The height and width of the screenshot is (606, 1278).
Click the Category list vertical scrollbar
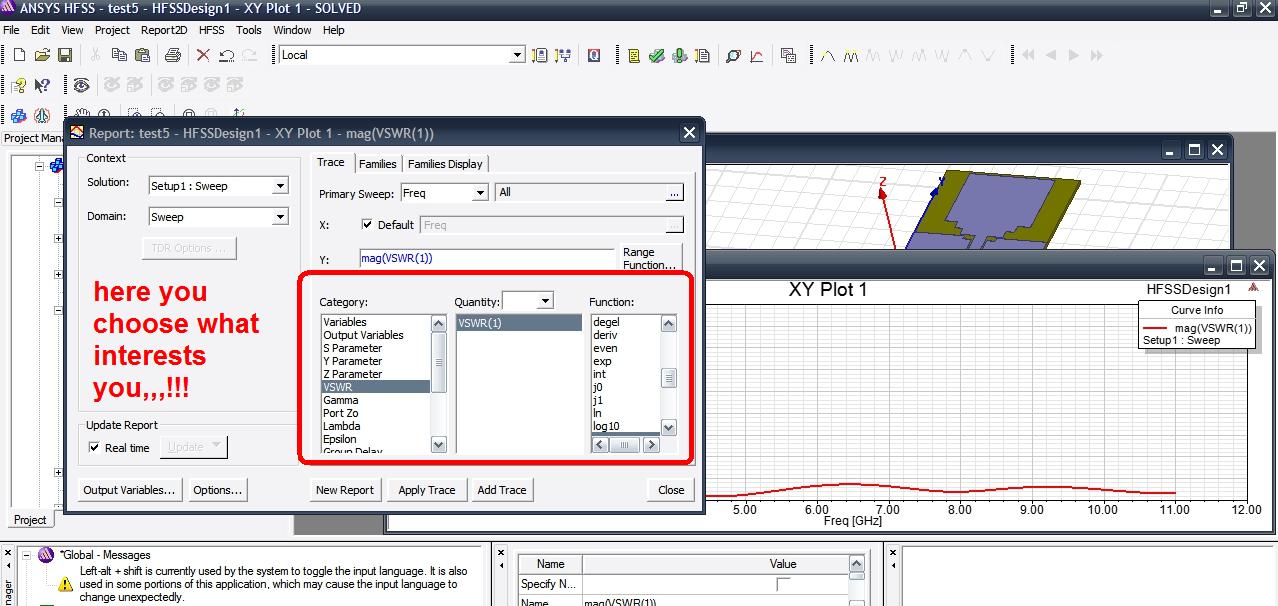pyautogui.click(x=438, y=383)
